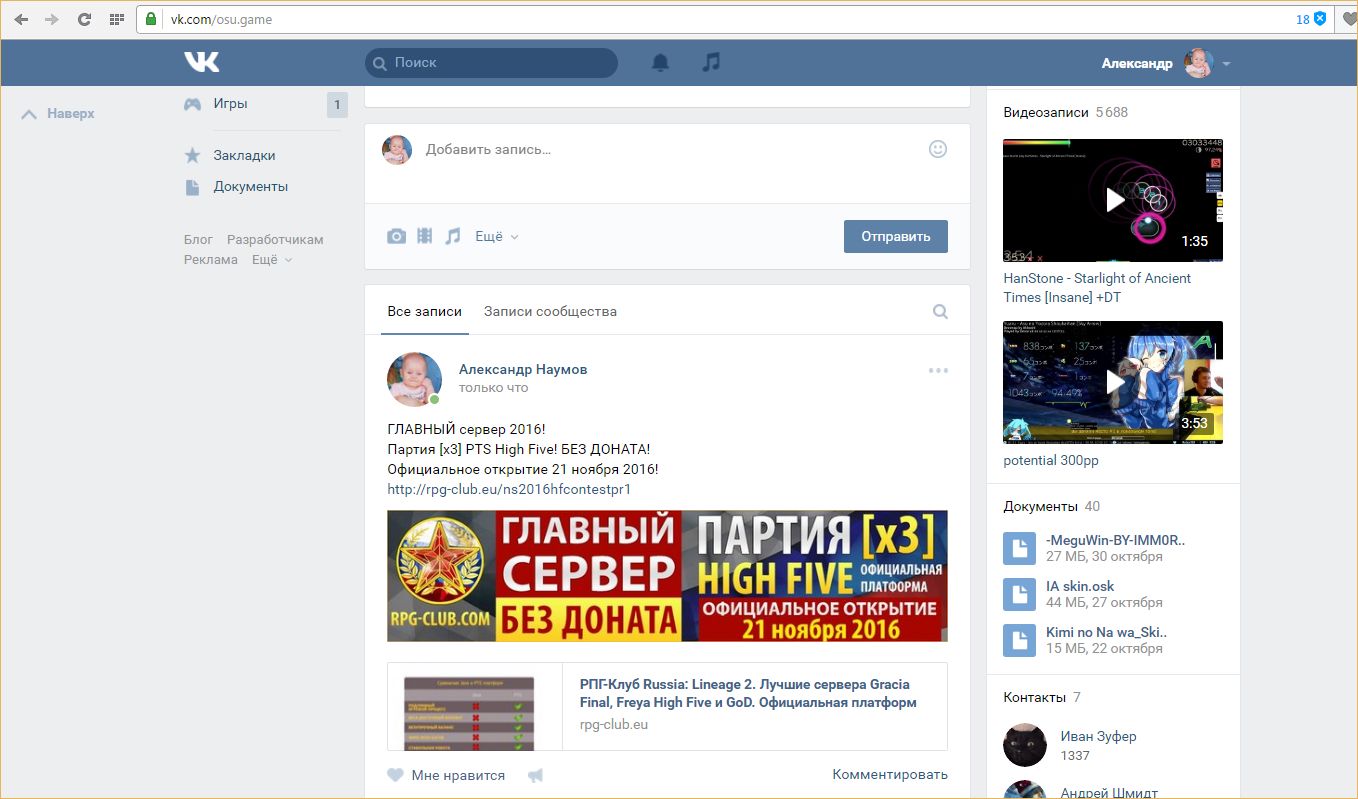Open Закладки in left sidebar
This screenshot has height=799, width=1358.
point(244,155)
